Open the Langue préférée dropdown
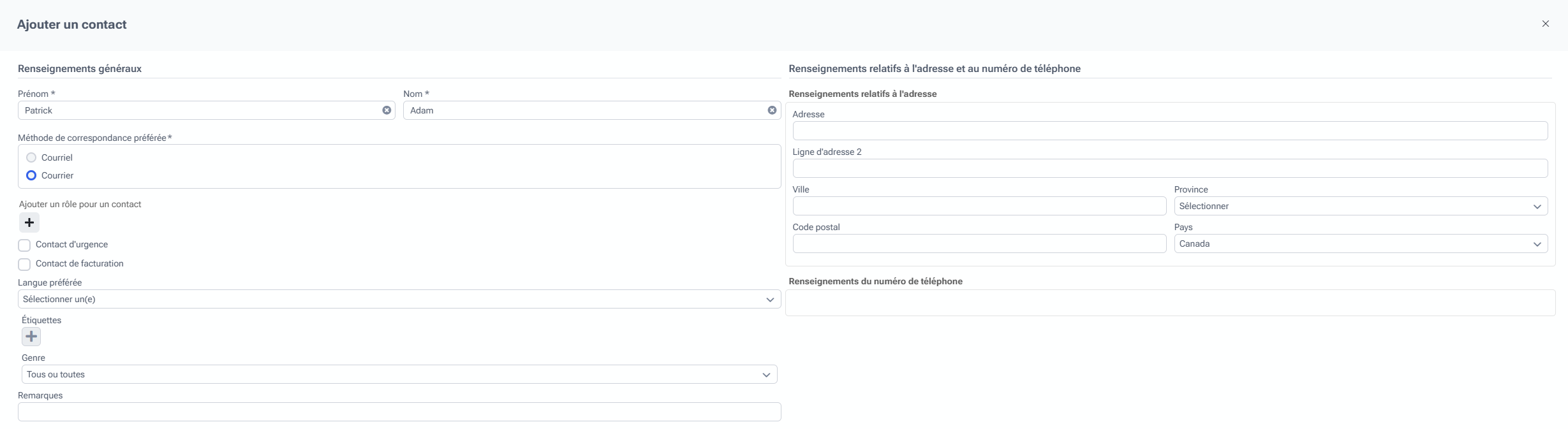Image resolution: width=1568 pixels, height=429 pixels. click(399, 299)
